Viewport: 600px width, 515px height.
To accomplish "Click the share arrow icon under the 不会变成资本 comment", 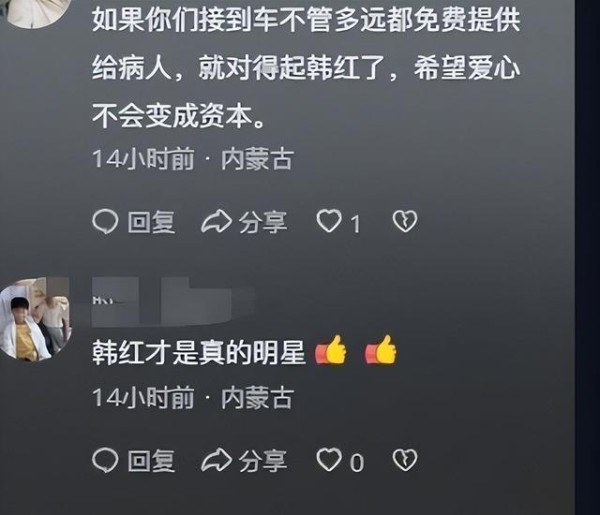I will (216, 222).
